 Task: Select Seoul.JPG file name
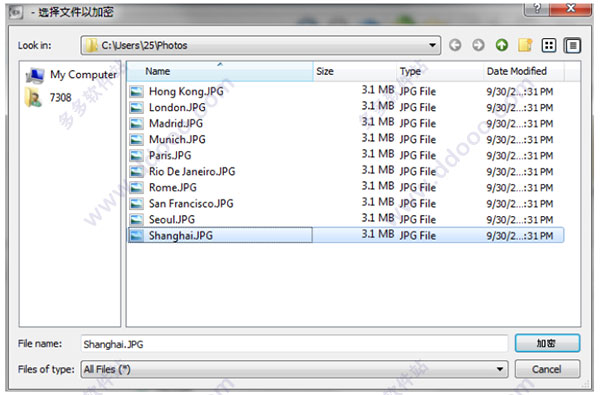(x=172, y=220)
